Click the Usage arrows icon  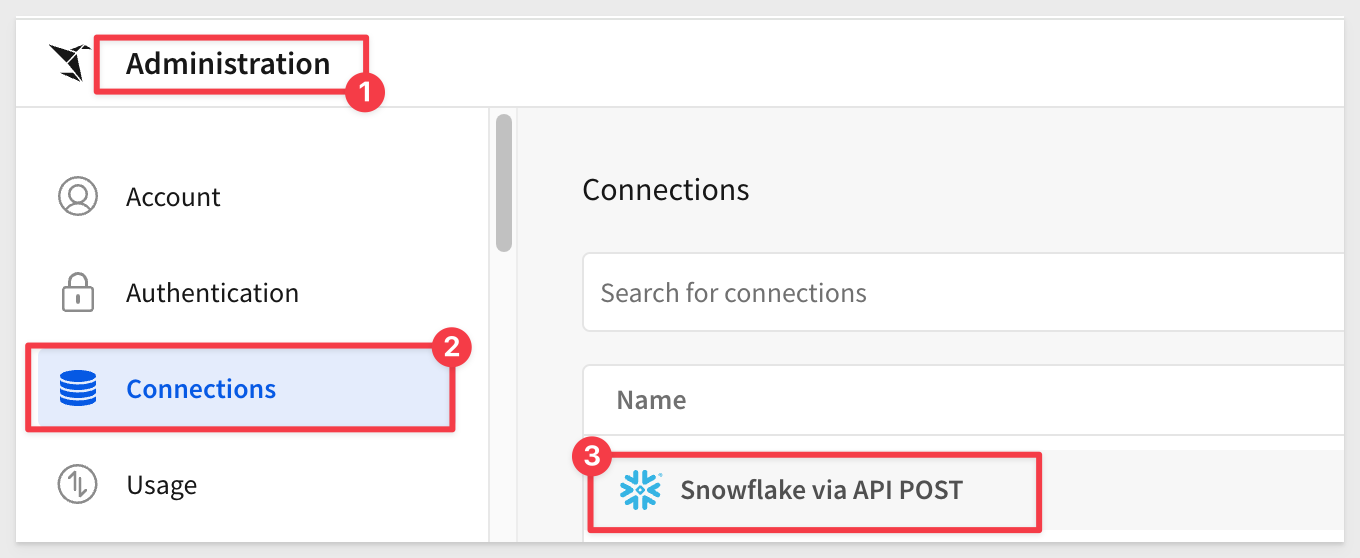point(78,485)
